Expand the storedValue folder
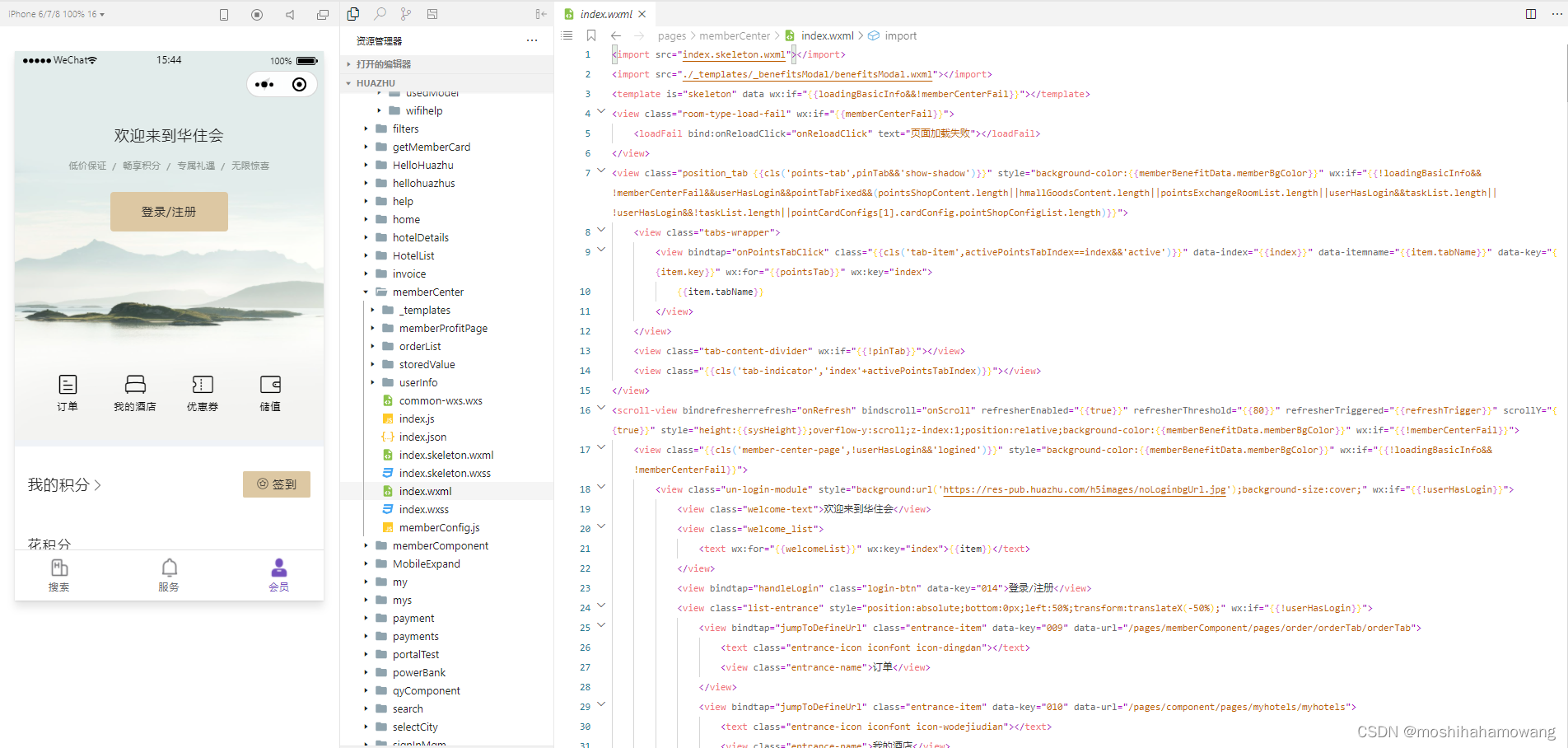1568x748 pixels. click(446, 364)
